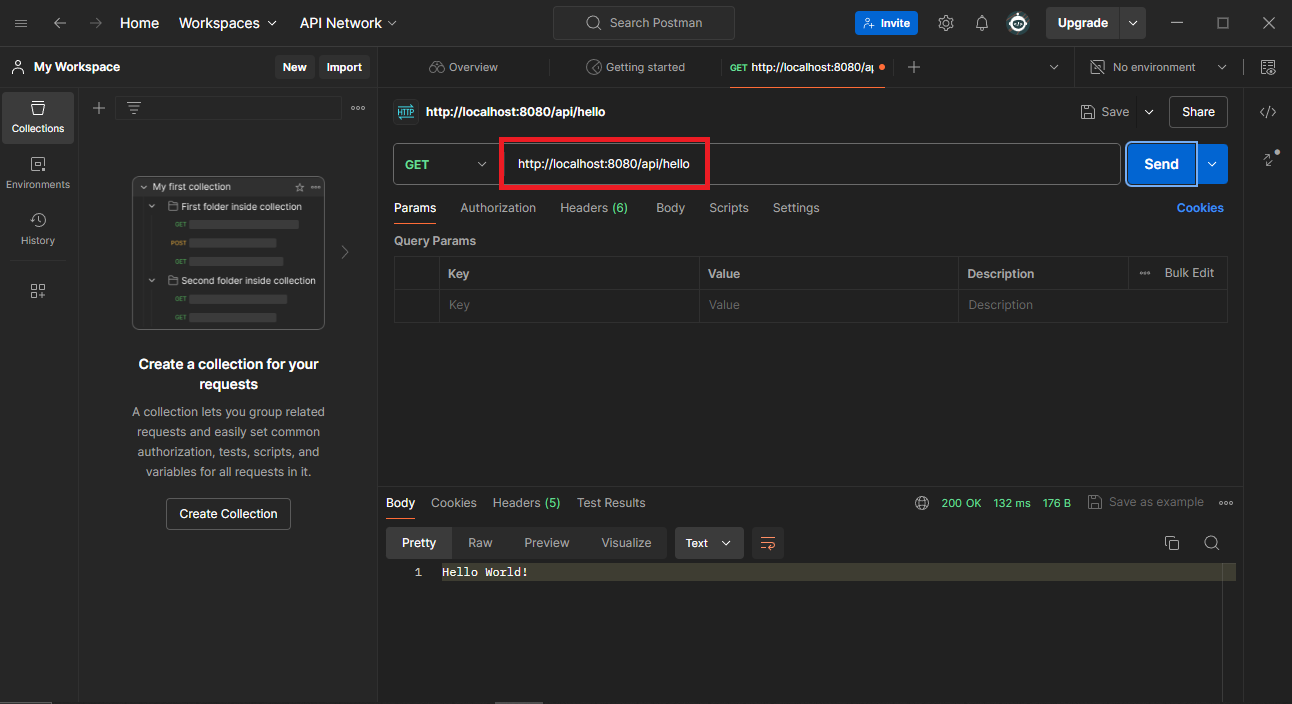The height and width of the screenshot is (704, 1292).
Task: Click the query param Key cell
Action: click(569, 305)
